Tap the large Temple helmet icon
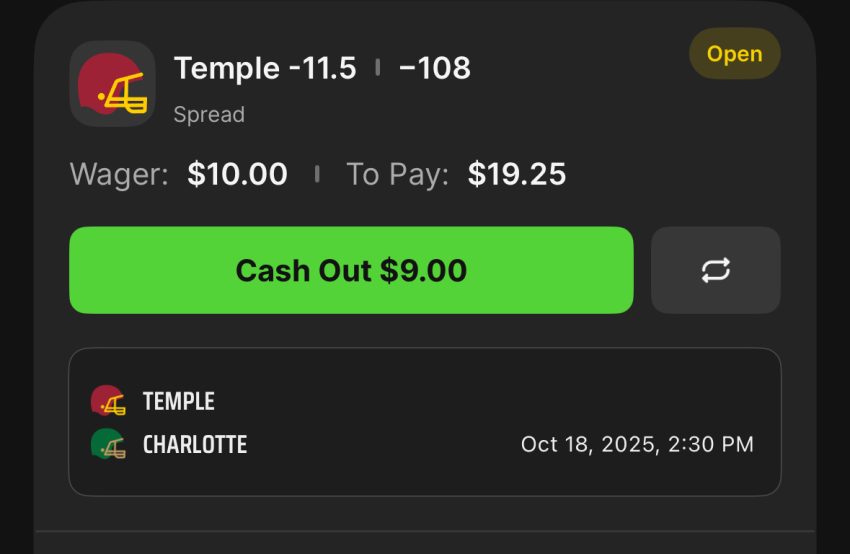Viewport: 850px width, 554px height. click(x=112, y=84)
